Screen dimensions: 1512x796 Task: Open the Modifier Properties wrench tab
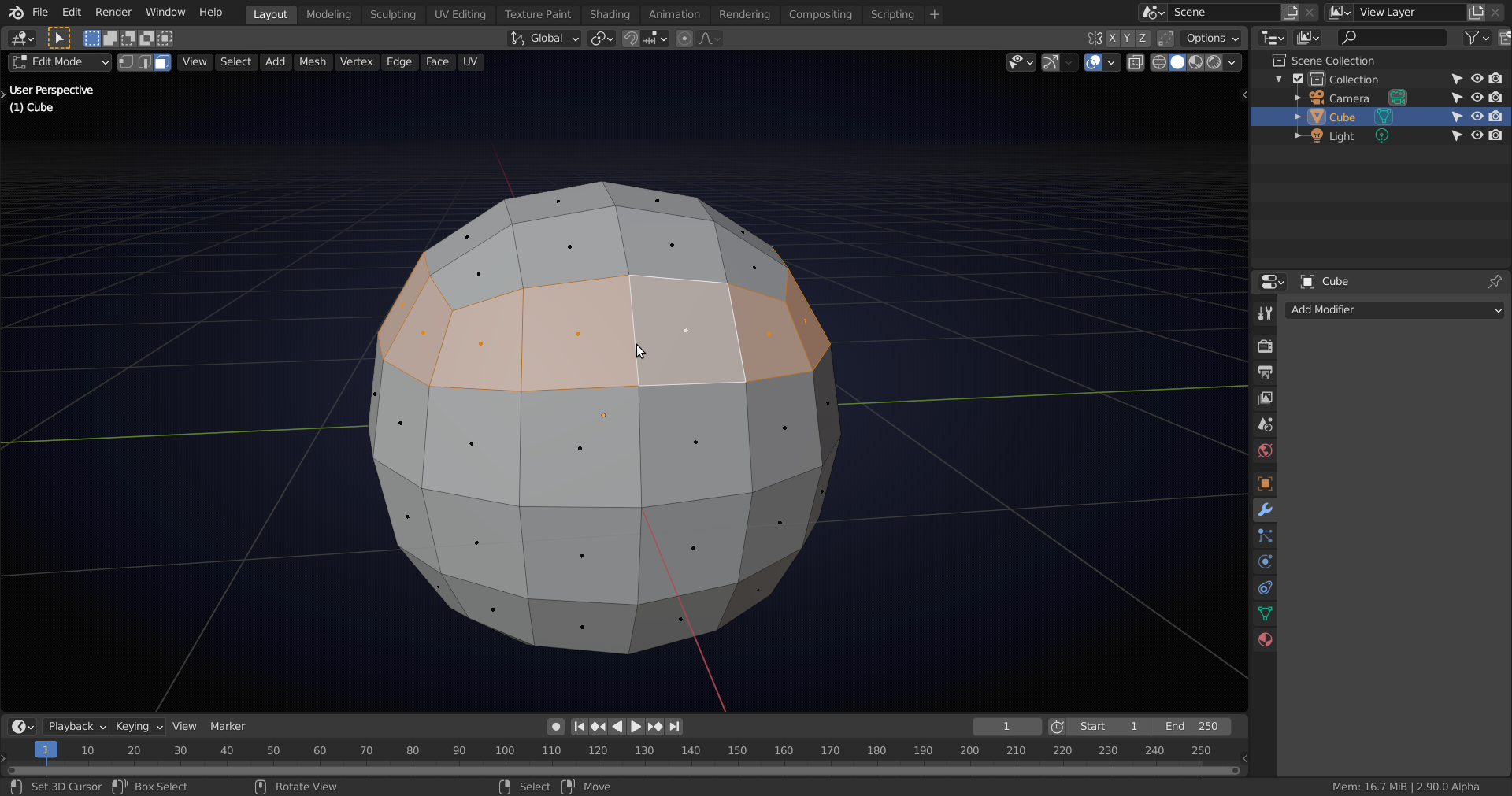[1266, 509]
